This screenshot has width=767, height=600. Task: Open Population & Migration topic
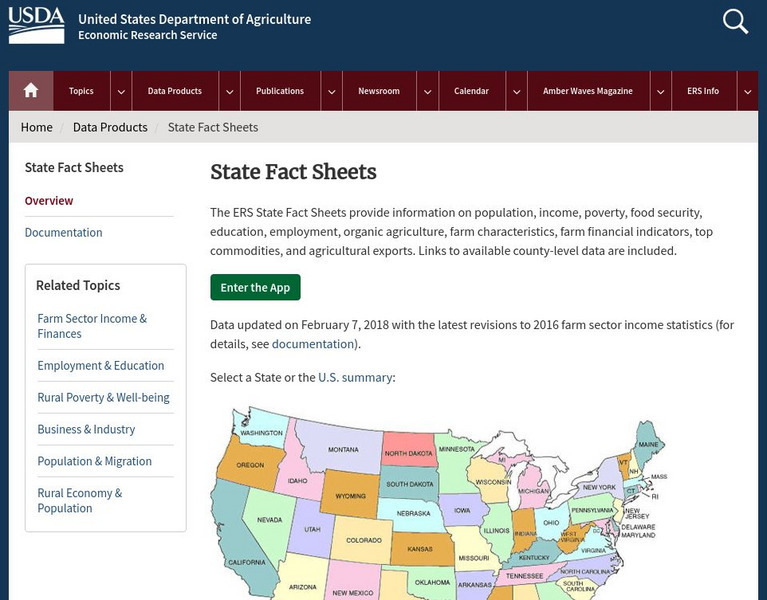tap(94, 461)
